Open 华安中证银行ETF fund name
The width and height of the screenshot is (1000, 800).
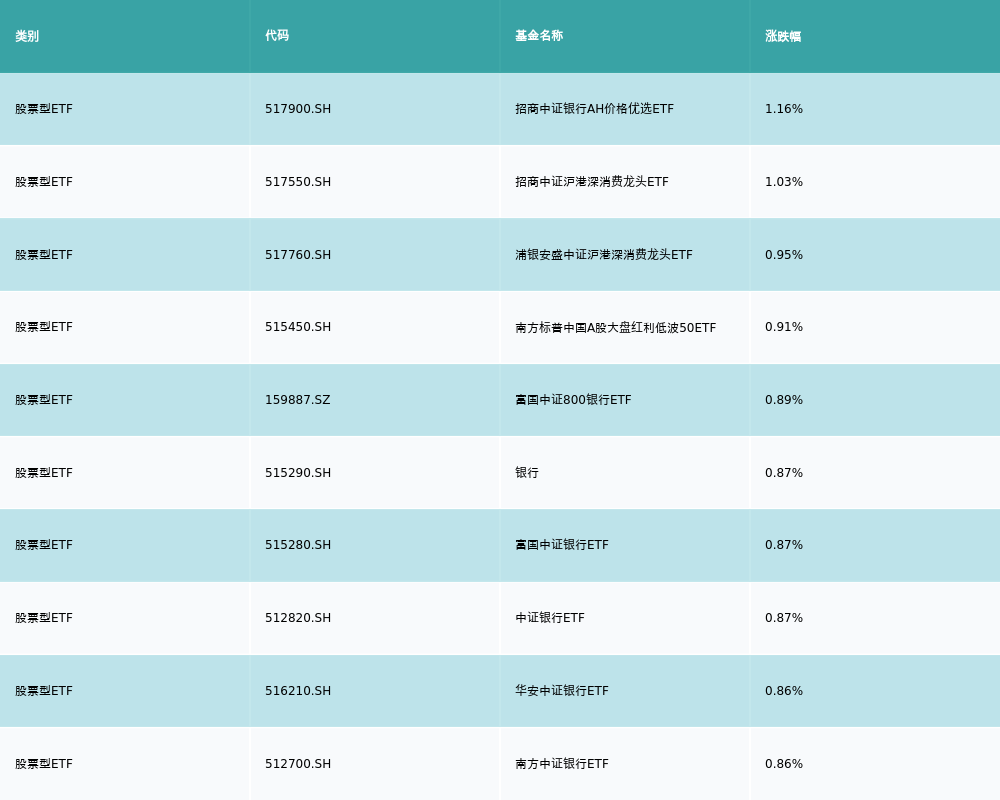[562, 691]
